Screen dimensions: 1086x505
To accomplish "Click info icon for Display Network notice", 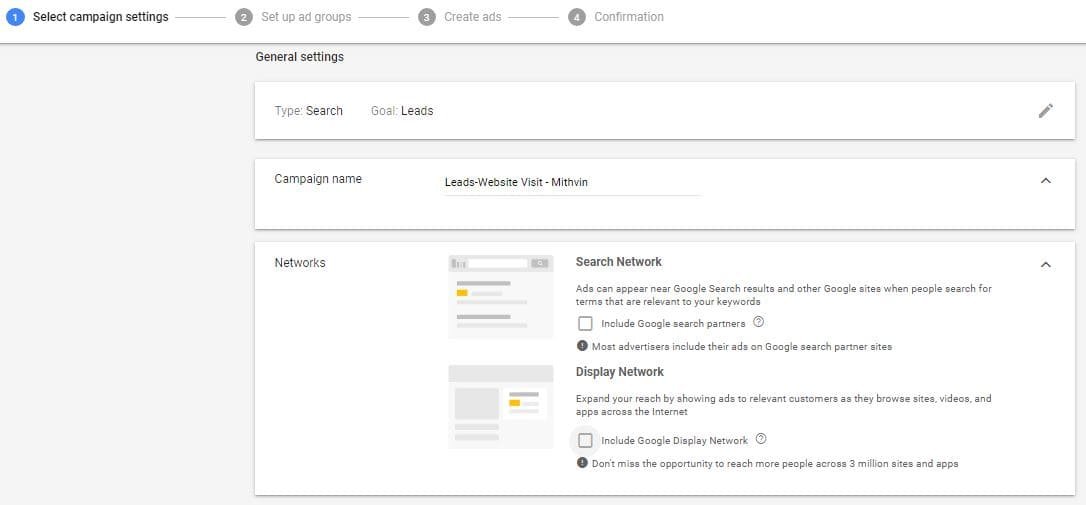I will [x=582, y=463].
